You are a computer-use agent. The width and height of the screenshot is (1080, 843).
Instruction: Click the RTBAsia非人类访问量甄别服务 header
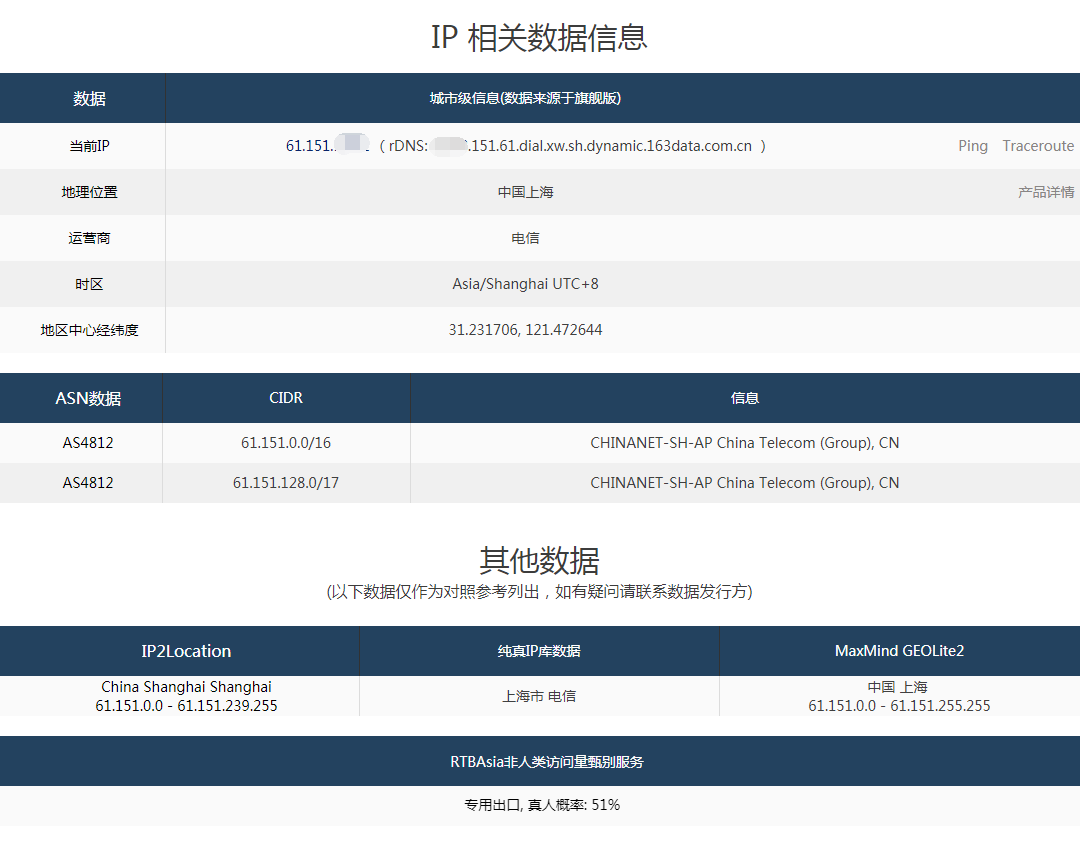point(546,762)
